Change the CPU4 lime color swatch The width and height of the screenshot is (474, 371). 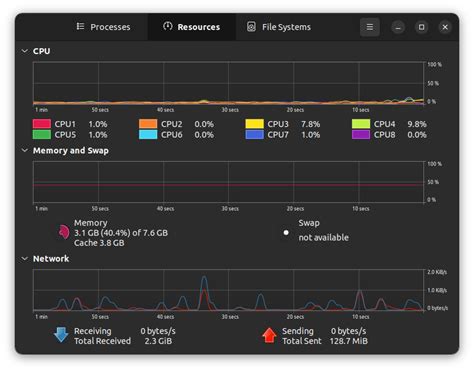click(x=361, y=124)
